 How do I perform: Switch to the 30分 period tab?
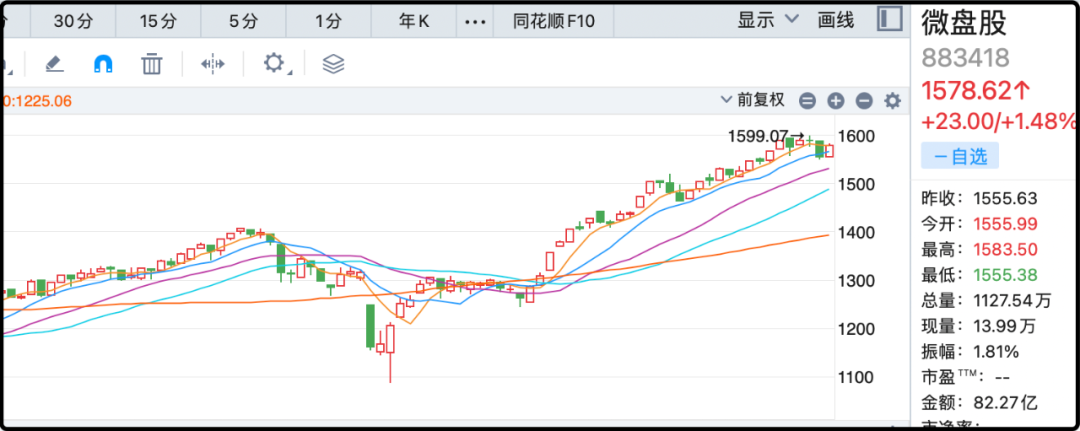click(x=72, y=20)
